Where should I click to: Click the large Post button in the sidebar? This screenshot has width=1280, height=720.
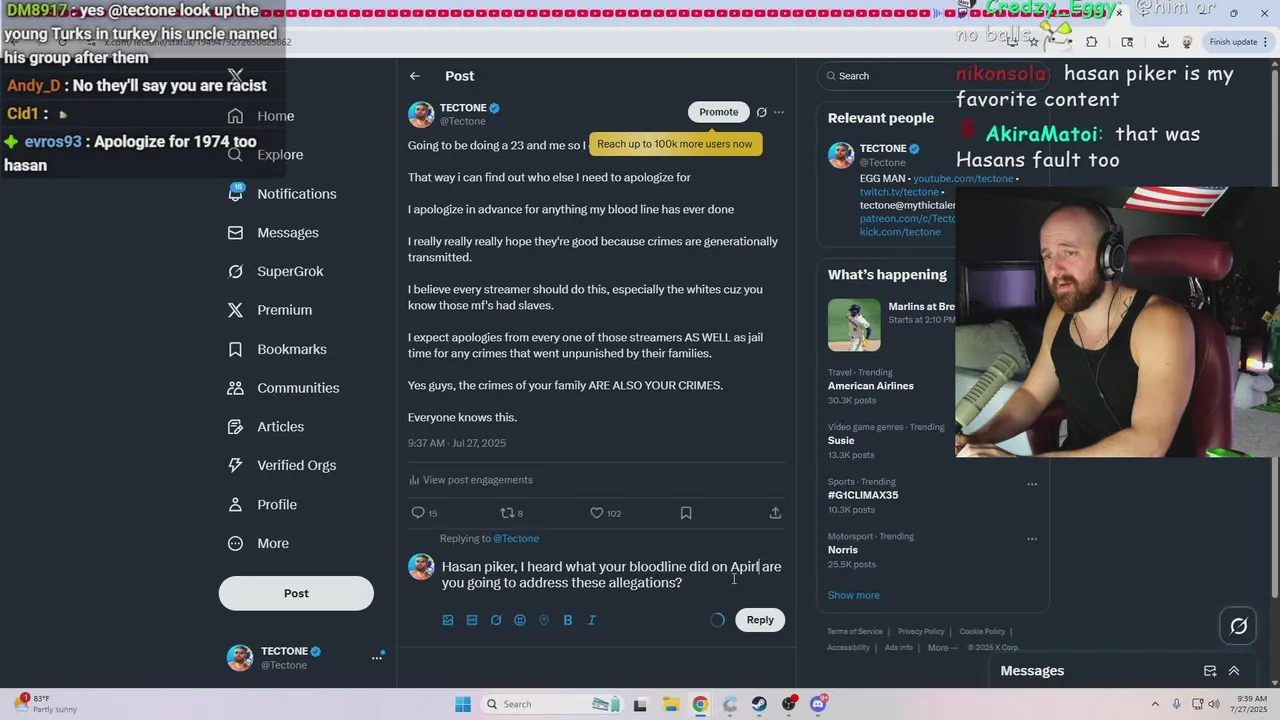tap(296, 593)
